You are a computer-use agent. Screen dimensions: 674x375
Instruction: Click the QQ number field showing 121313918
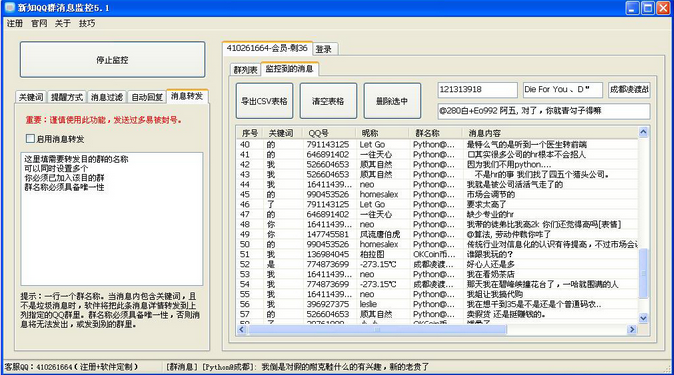477,90
